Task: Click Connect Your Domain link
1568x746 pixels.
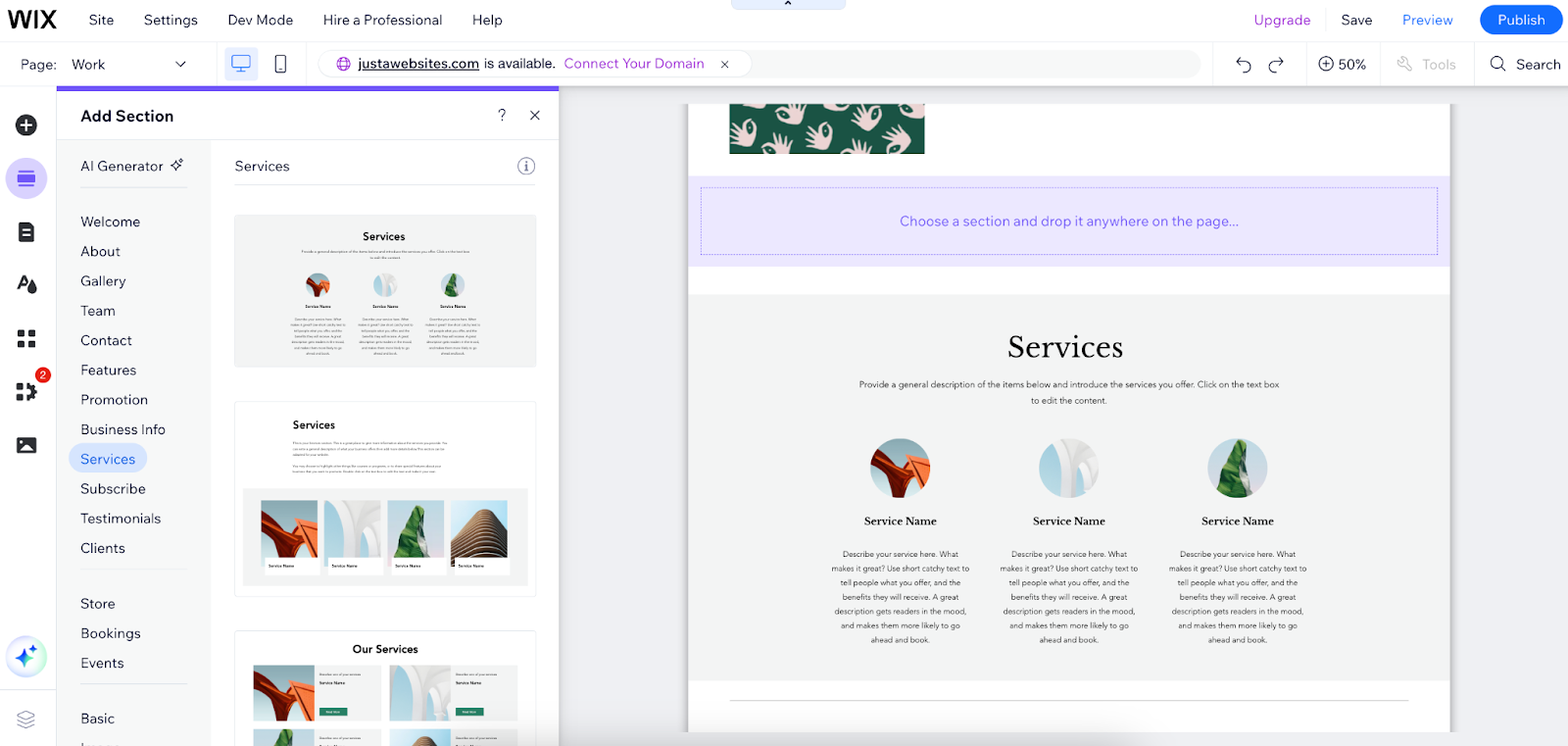Action: (634, 64)
